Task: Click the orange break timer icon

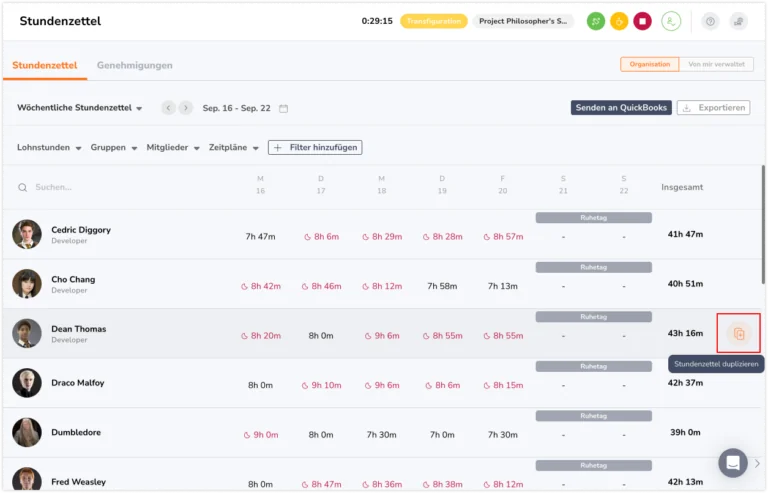Action: pos(619,21)
